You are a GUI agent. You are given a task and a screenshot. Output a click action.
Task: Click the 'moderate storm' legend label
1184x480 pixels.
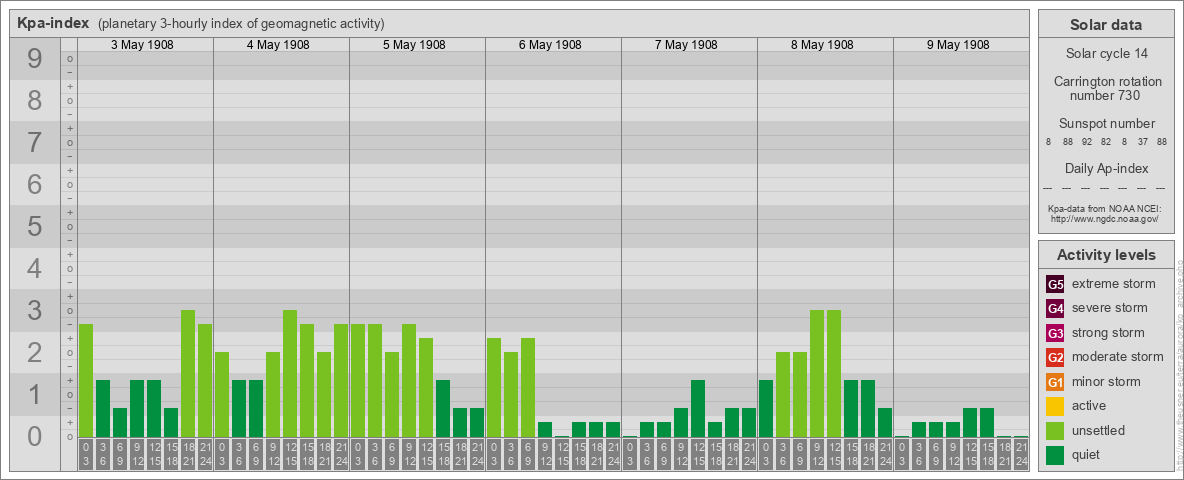click(x=1118, y=356)
